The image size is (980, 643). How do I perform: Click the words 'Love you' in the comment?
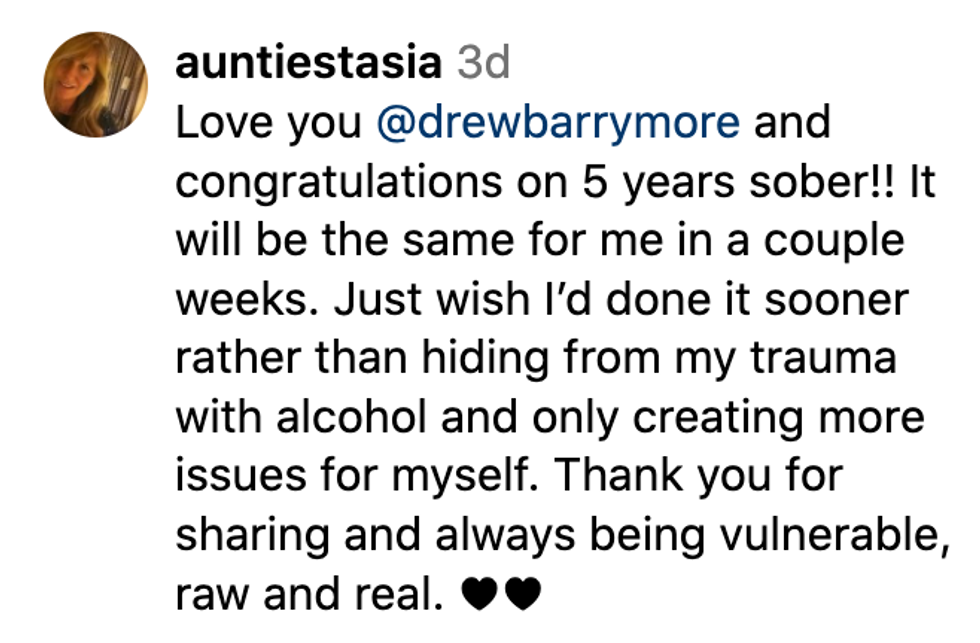click(x=268, y=123)
